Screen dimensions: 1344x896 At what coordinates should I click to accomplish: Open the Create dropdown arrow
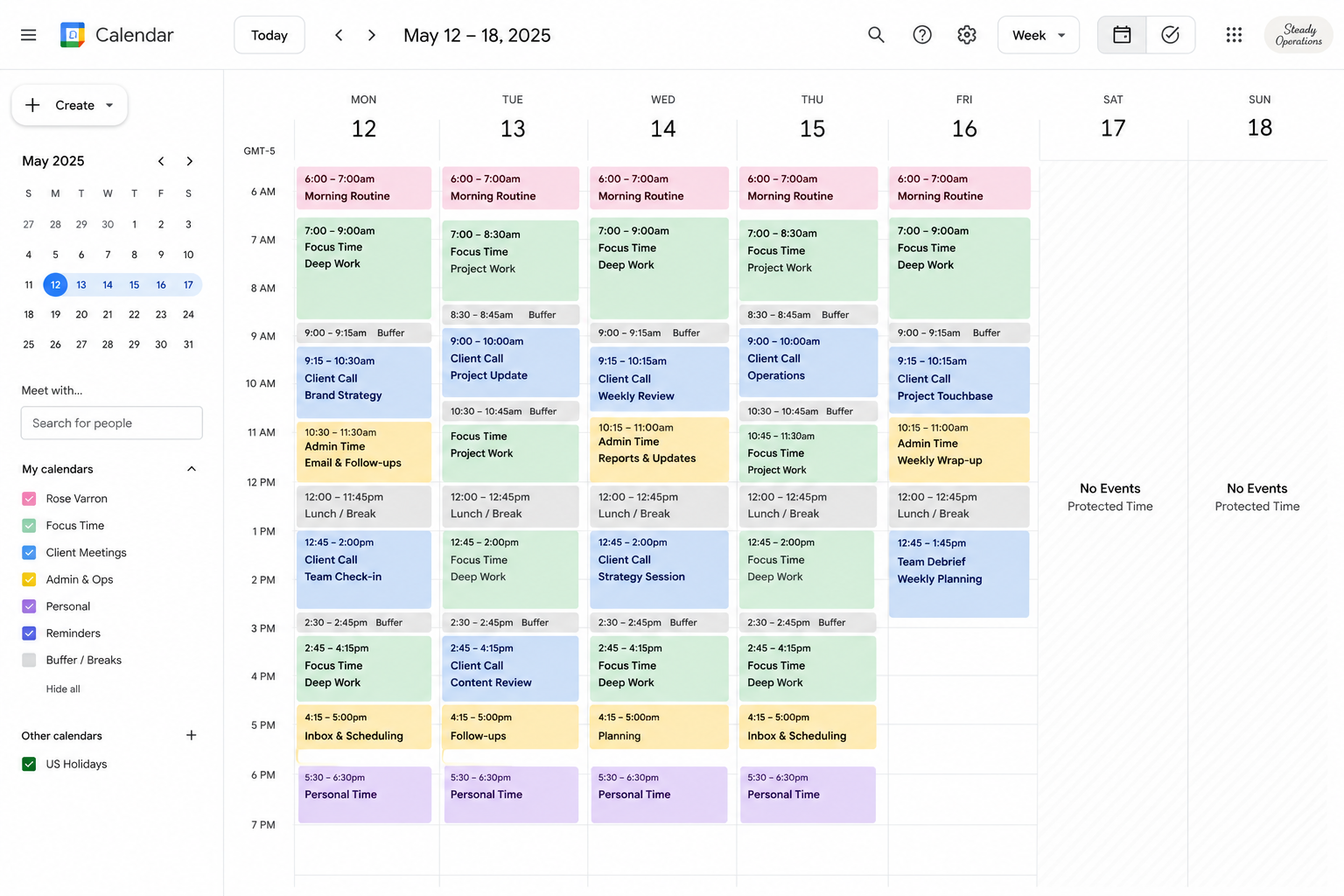click(109, 105)
